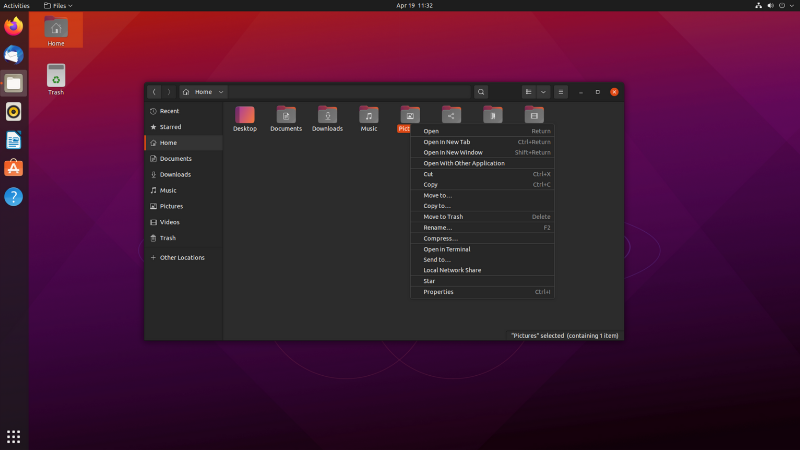Open the Music folder icon
The width and height of the screenshot is (800, 450).
(x=369, y=115)
